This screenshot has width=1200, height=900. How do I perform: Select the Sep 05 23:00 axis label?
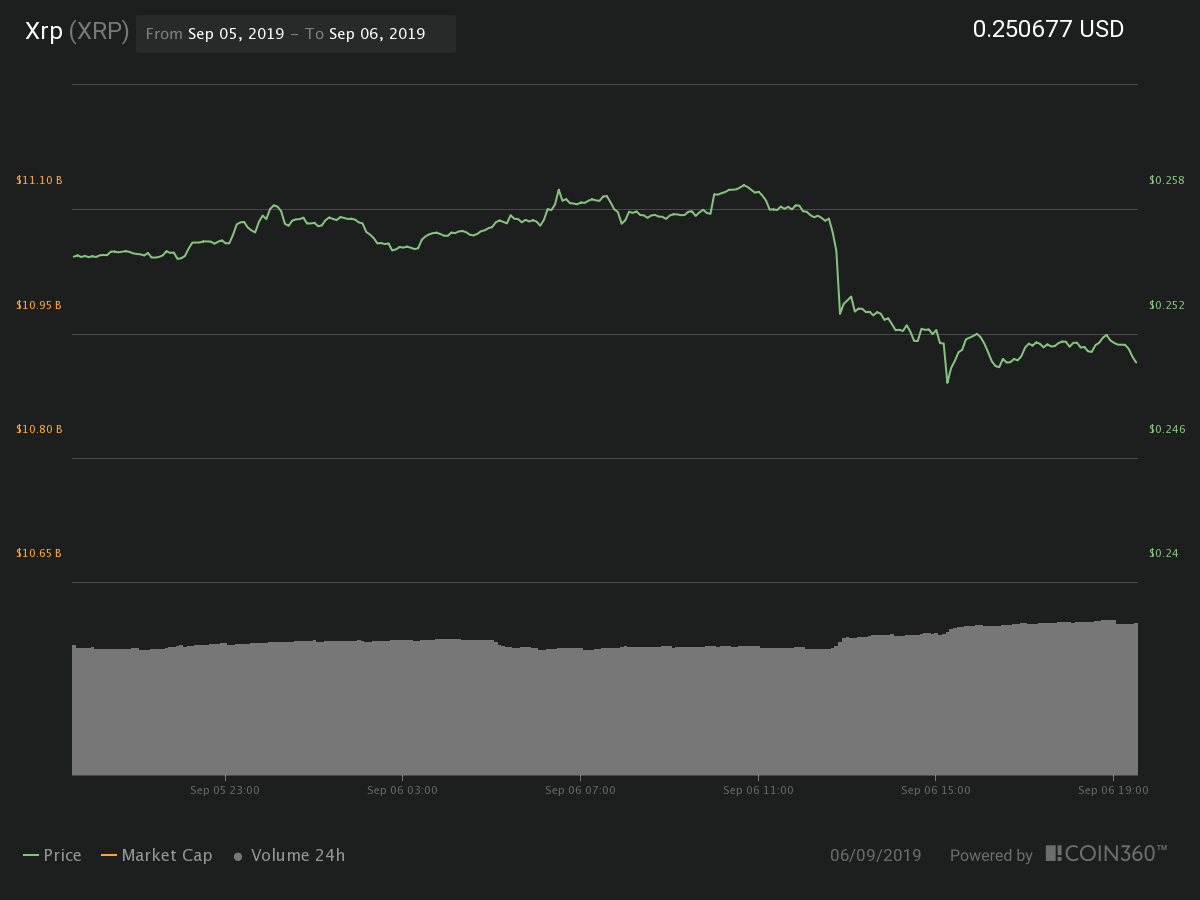225,790
